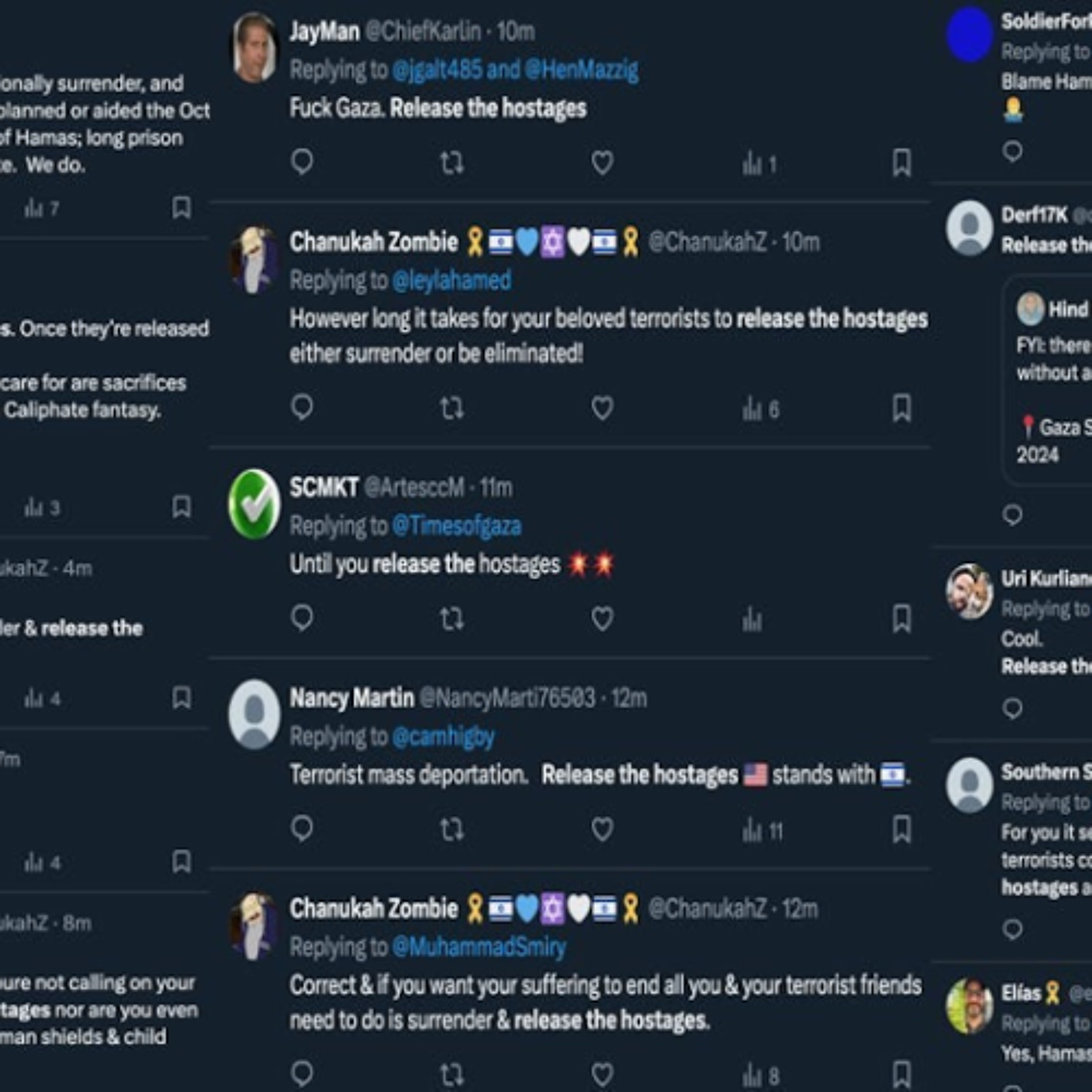Click SCMKT's green checkmark avatar
The image size is (1092, 1092).
[x=254, y=504]
